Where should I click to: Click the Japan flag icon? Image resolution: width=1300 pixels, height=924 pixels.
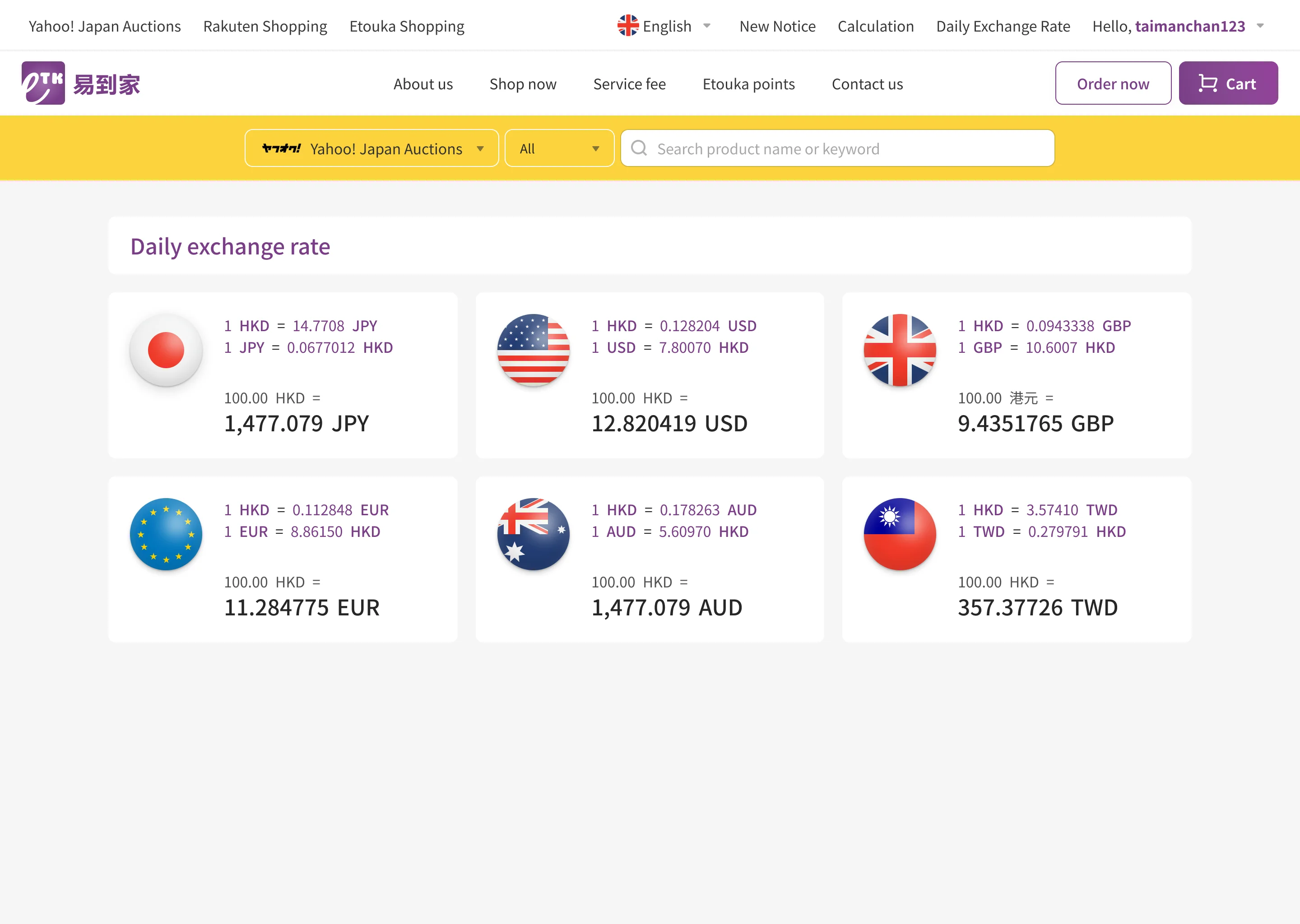coord(166,350)
